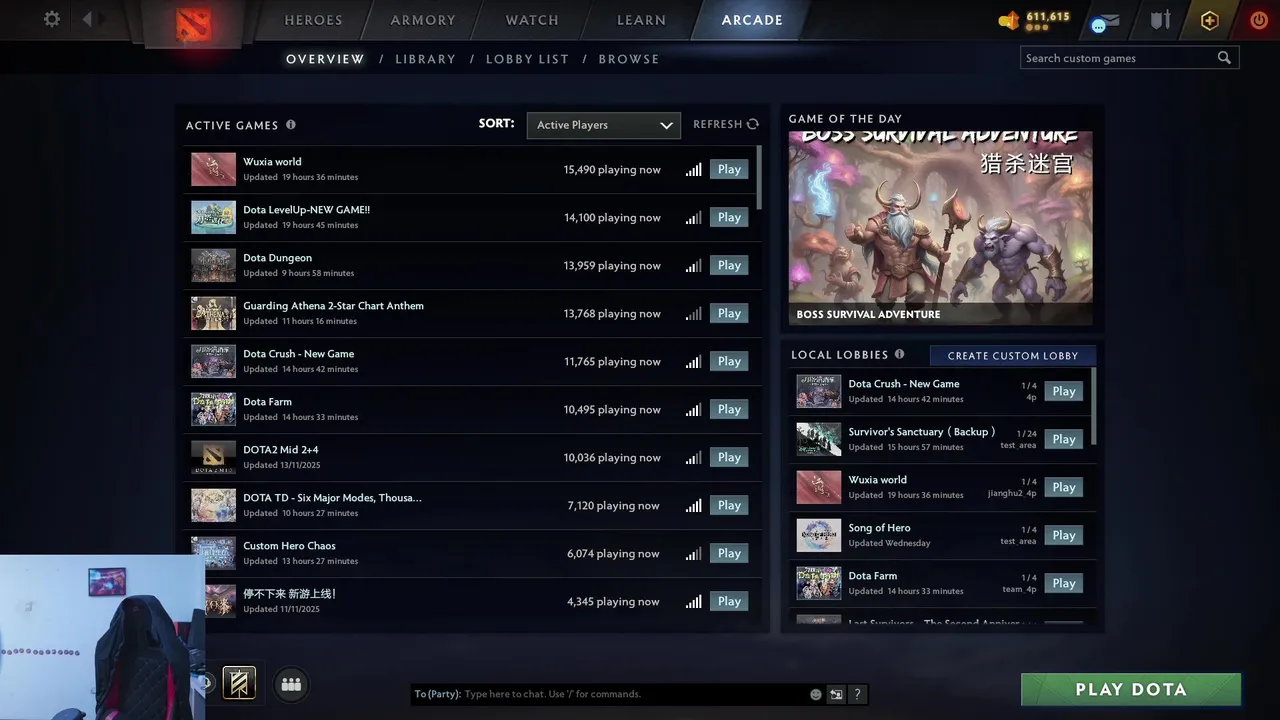
Task: Open Wuxia world thumbnail in Active Games
Action: click(x=213, y=169)
